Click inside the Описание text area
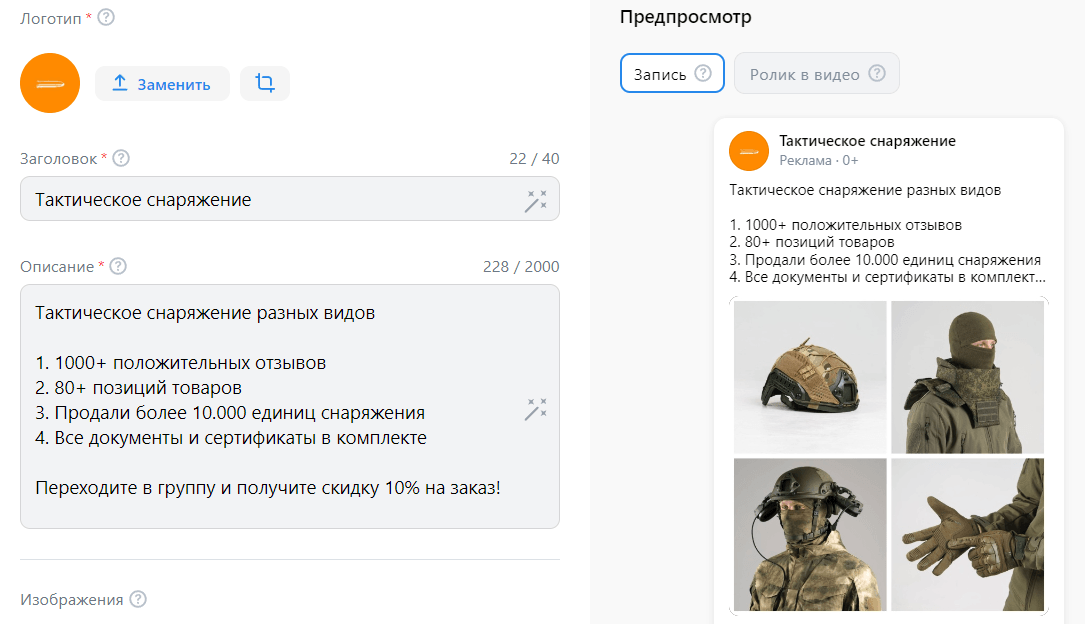Image resolution: width=1085 pixels, height=624 pixels. click(290, 407)
